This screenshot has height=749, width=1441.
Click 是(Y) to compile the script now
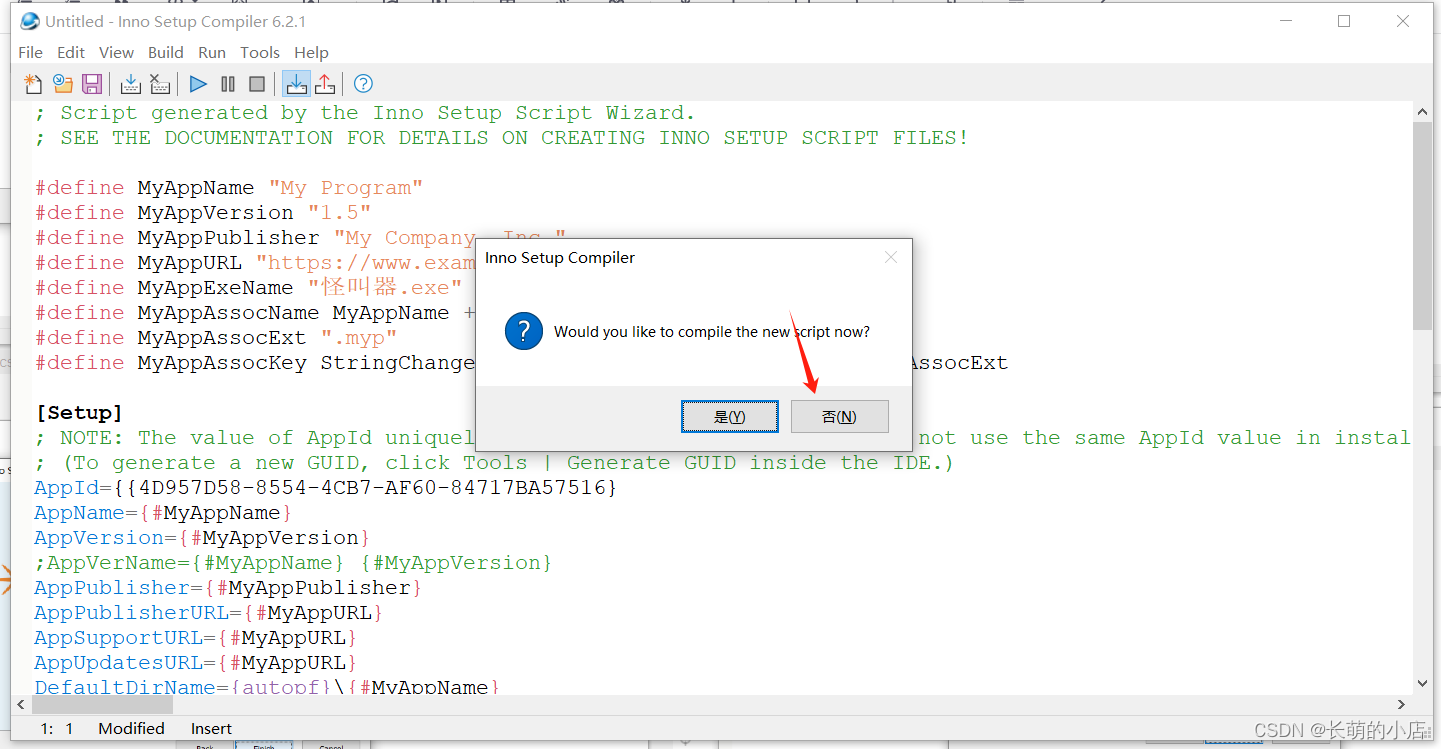pyautogui.click(x=730, y=417)
